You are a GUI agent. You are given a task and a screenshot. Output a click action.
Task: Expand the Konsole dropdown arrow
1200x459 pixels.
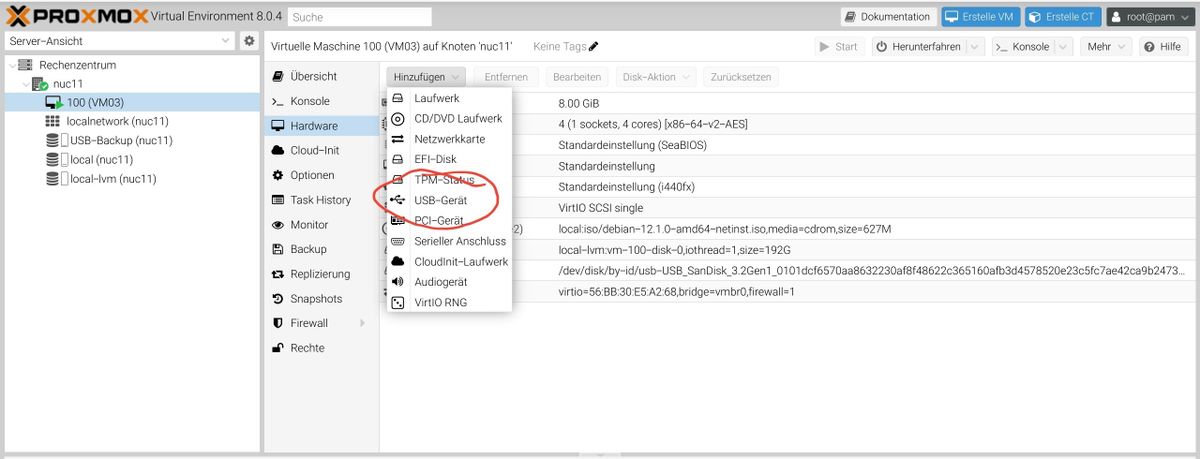(1063, 46)
